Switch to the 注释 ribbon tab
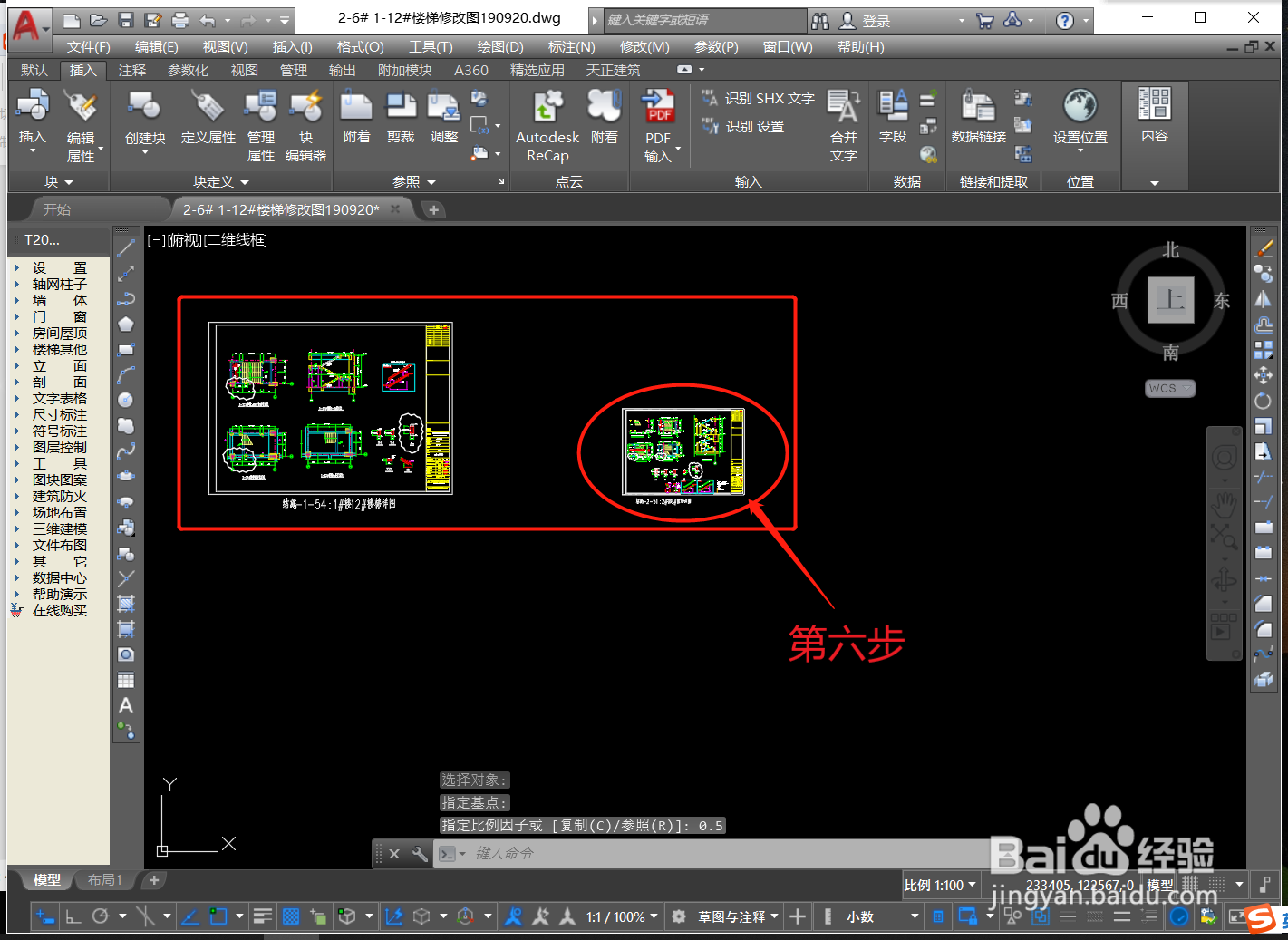 (131, 70)
